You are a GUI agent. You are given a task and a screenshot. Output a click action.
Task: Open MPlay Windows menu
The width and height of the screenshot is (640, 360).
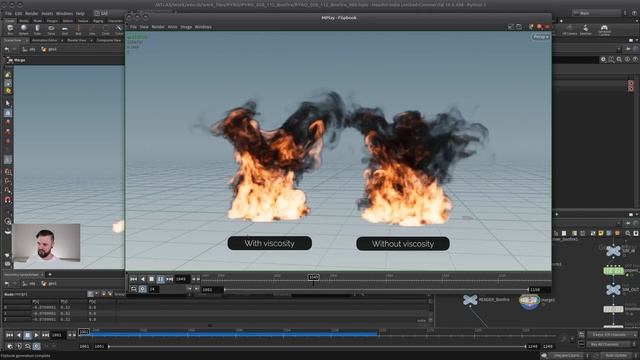[203, 27]
